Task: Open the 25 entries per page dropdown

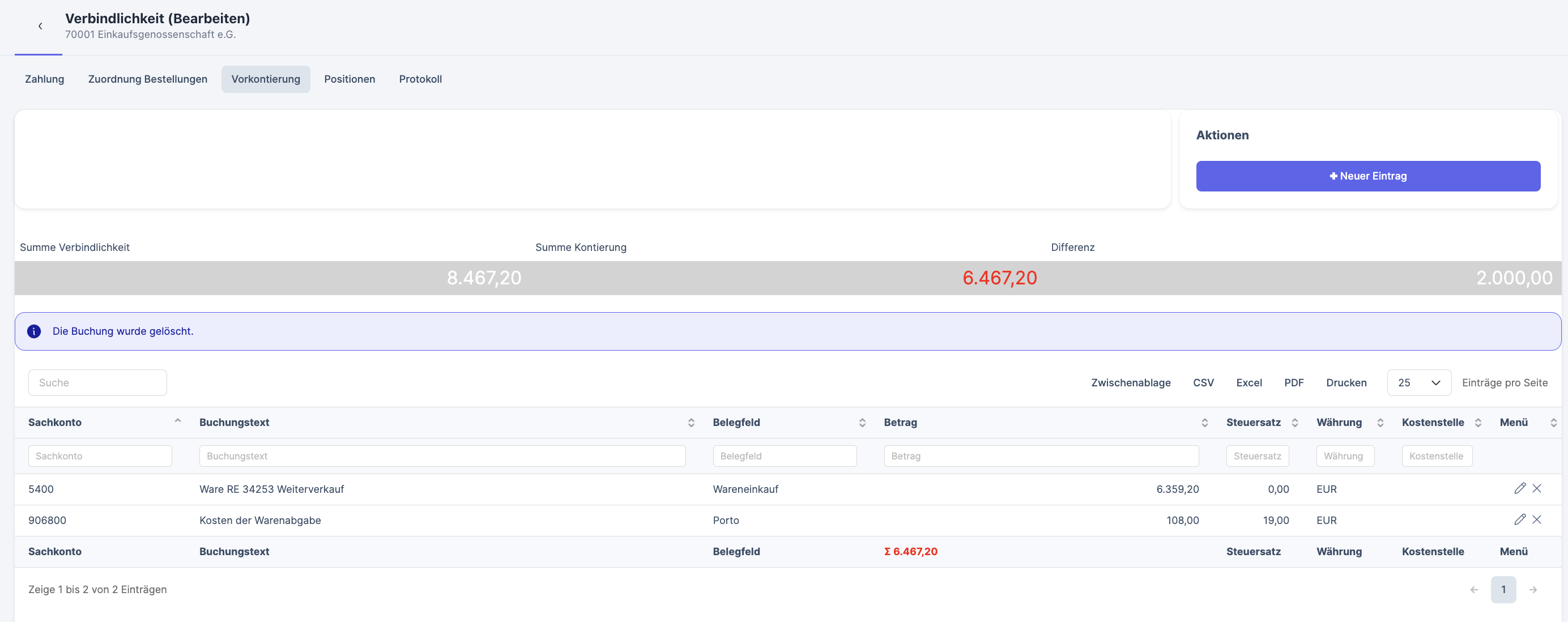Action: pos(1418,382)
